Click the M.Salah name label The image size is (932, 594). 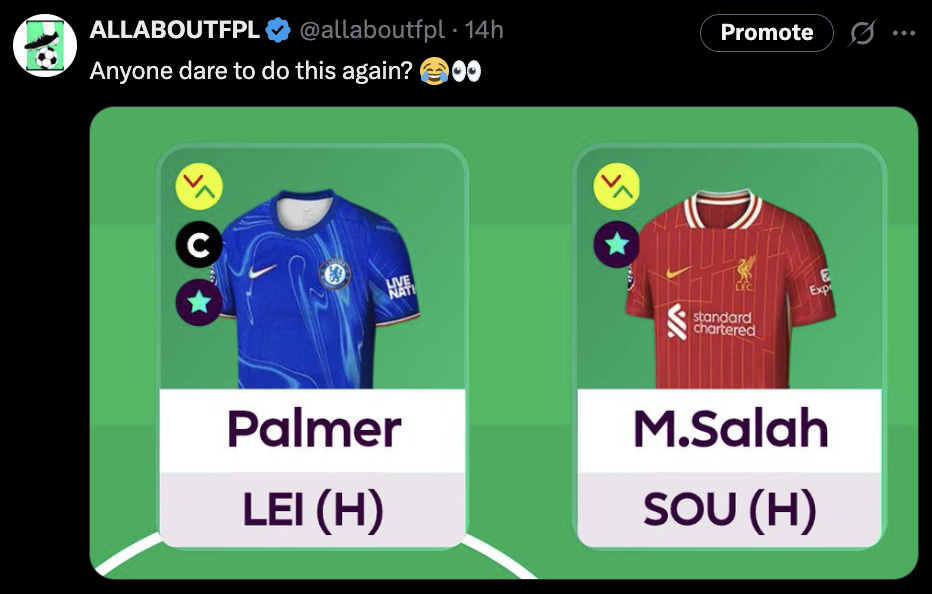(730, 429)
